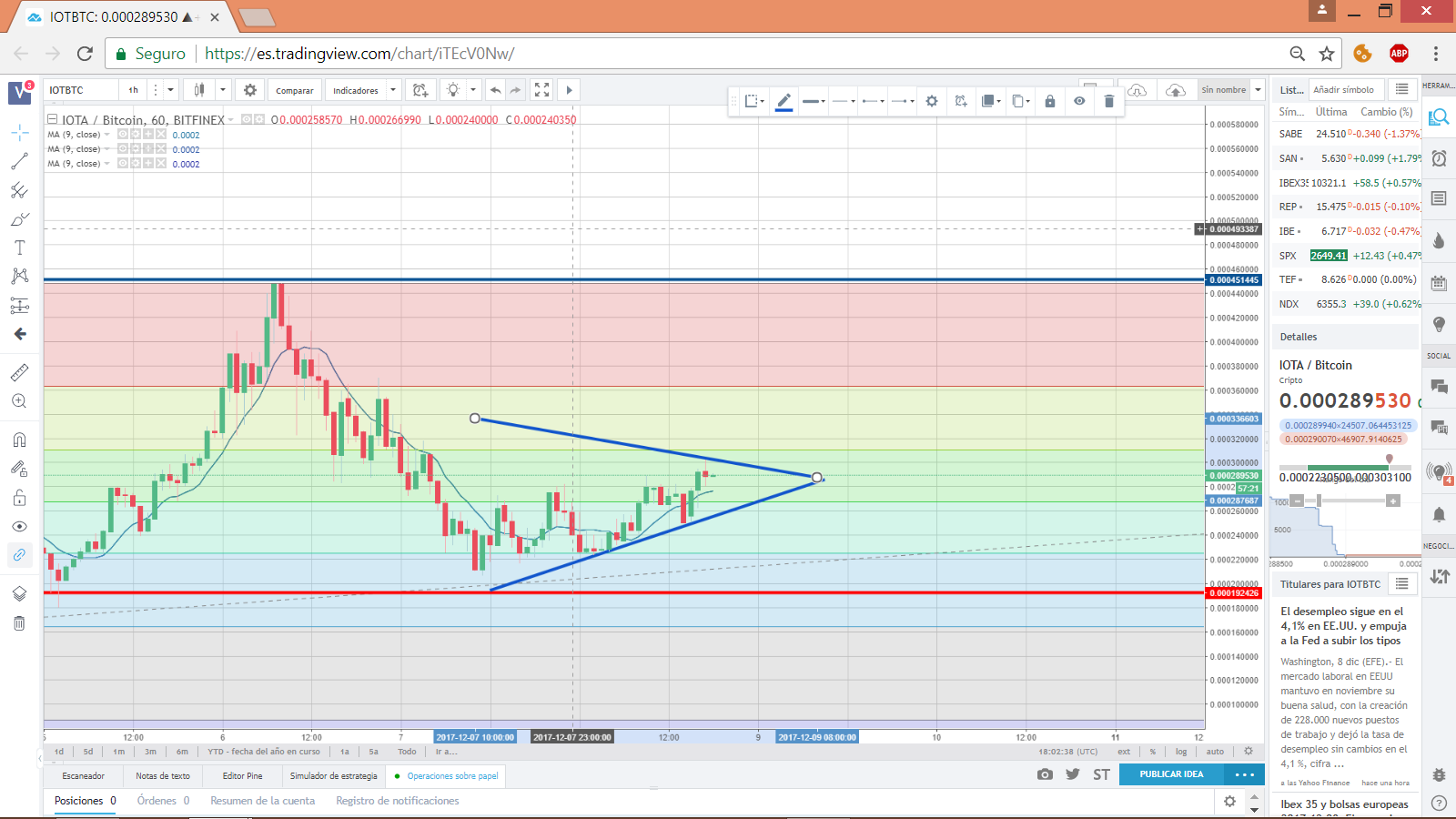This screenshot has width=1456, height=819.
Task: Open the object tree layers icon
Action: 19,594
